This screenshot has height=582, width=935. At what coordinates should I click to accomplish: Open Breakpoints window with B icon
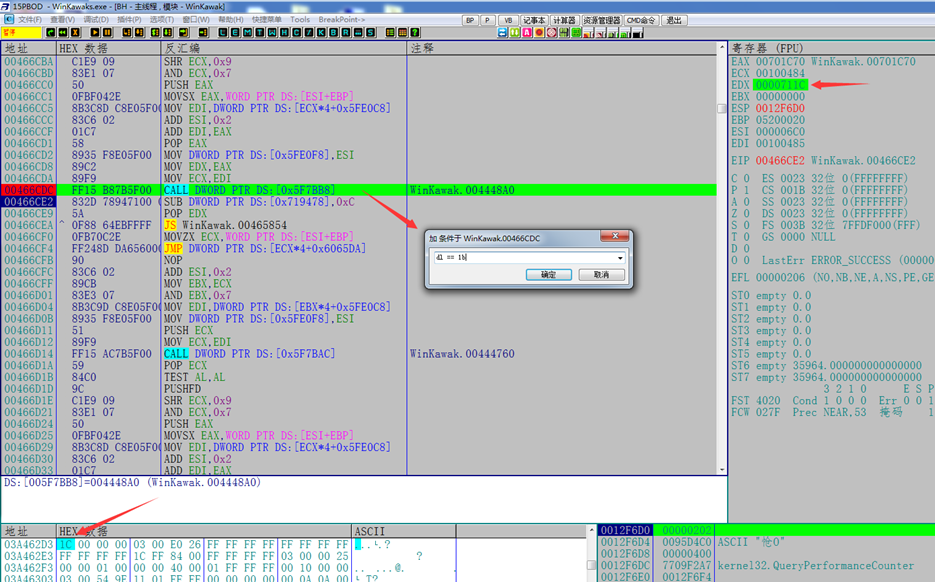333,32
